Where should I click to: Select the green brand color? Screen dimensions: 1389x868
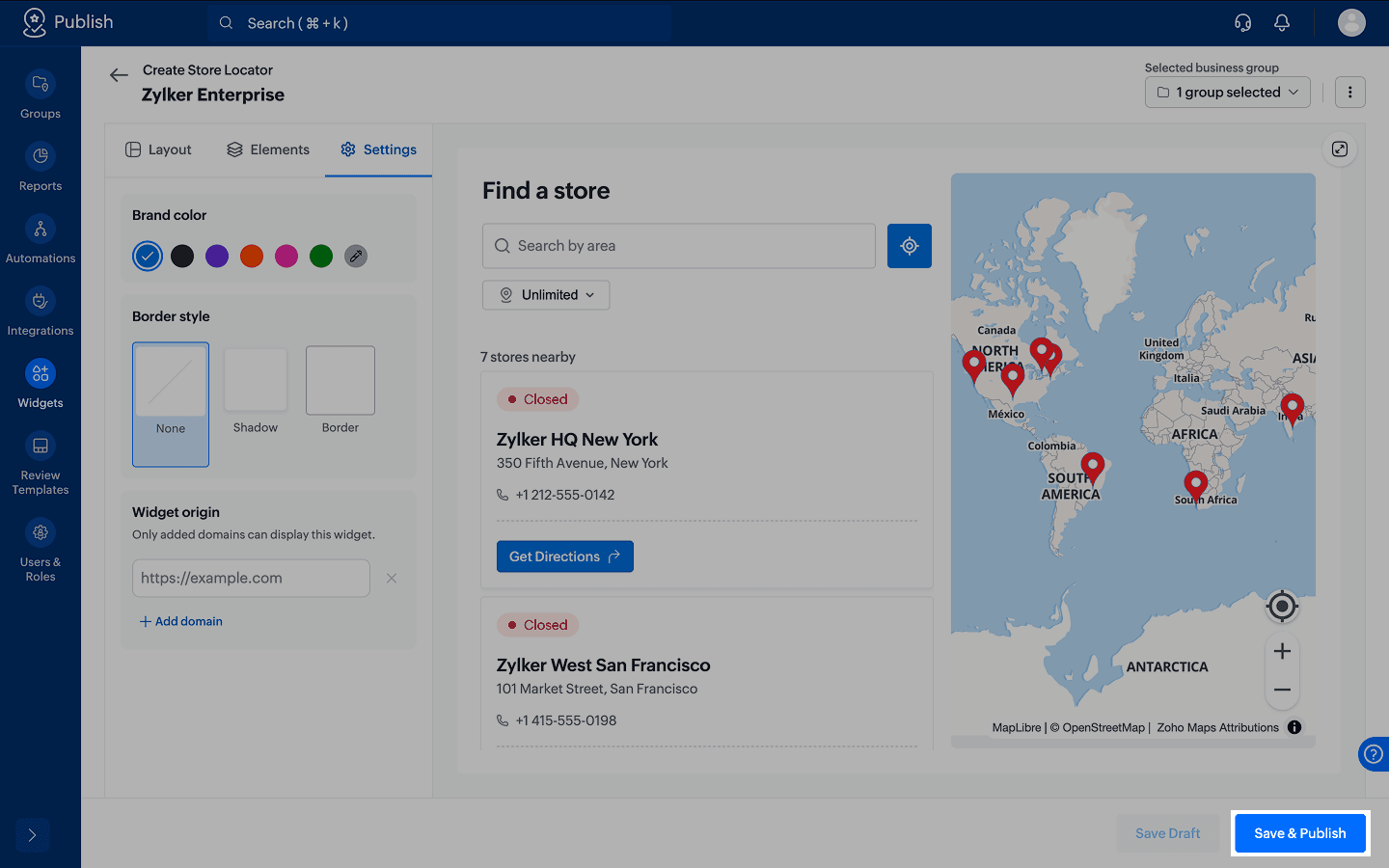pyautogui.click(x=321, y=256)
